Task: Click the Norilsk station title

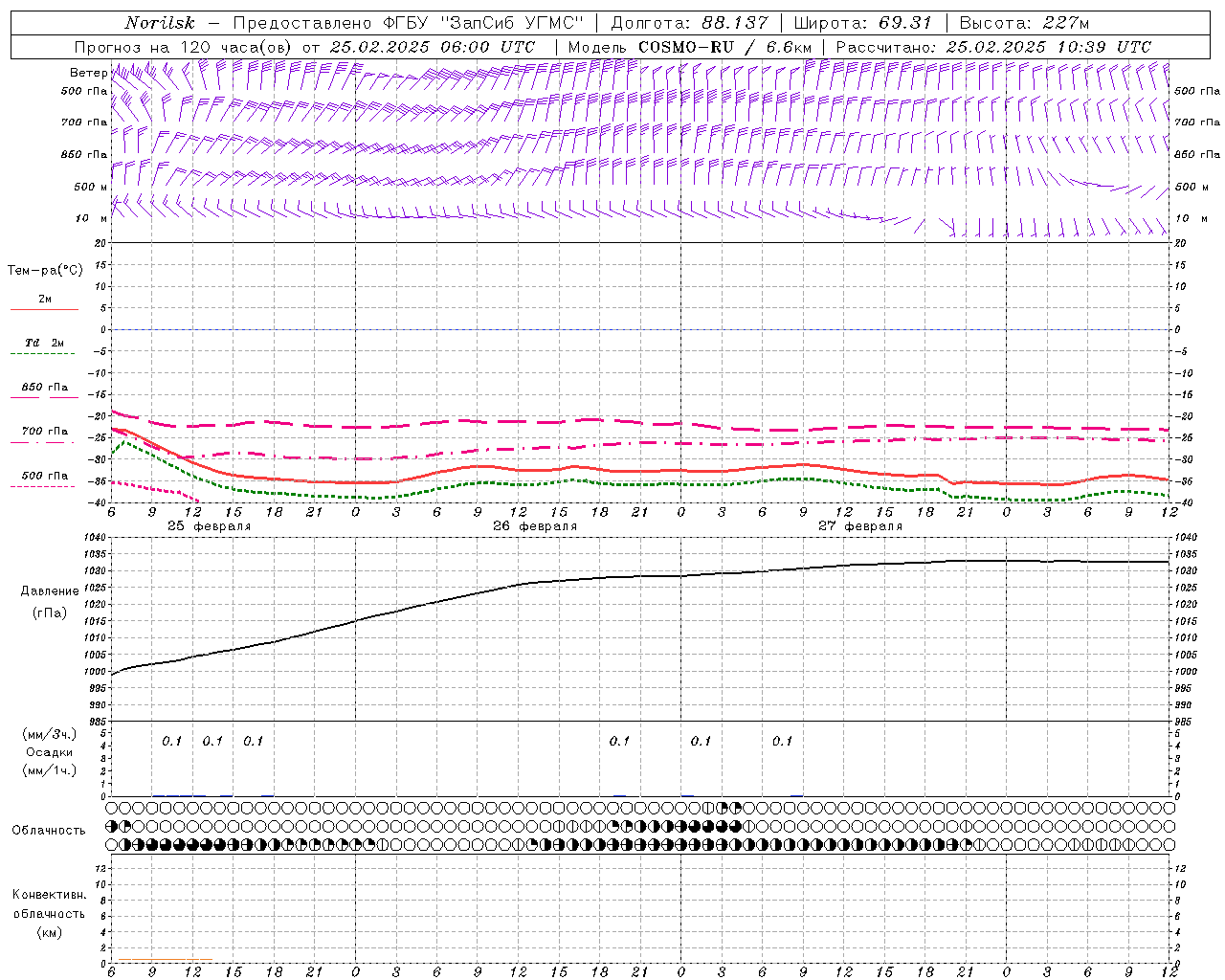Action: pyautogui.click(x=160, y=23)
